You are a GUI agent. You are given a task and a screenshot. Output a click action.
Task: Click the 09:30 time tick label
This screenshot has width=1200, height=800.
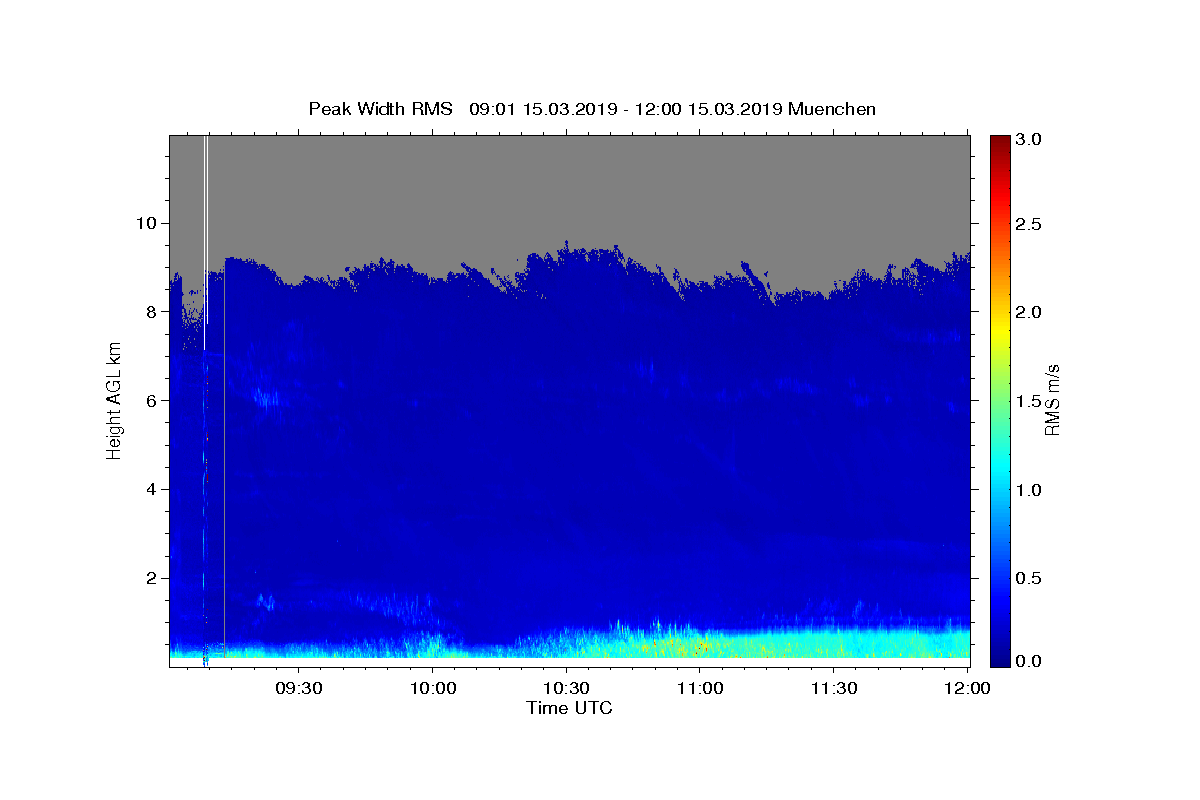(x=299, y=689)
